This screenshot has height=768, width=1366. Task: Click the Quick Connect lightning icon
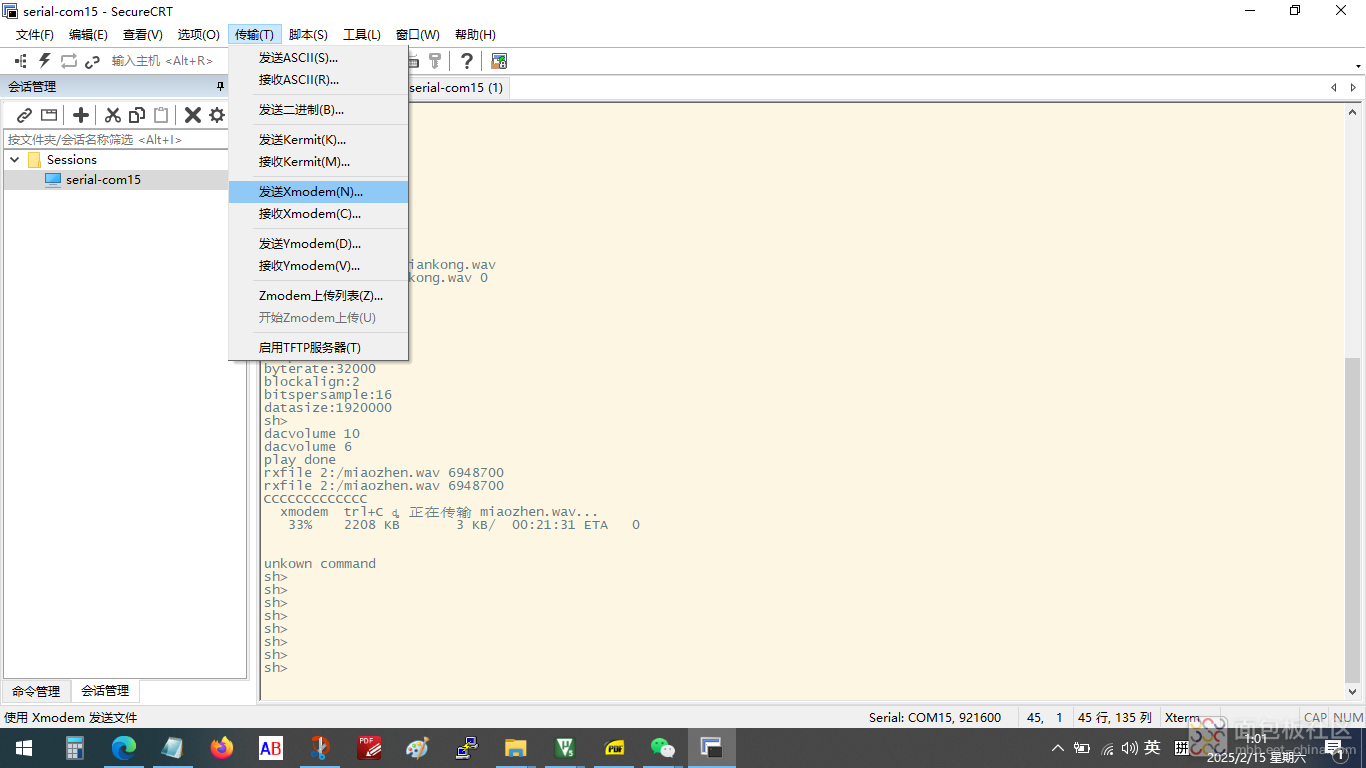tap(44, 61)
